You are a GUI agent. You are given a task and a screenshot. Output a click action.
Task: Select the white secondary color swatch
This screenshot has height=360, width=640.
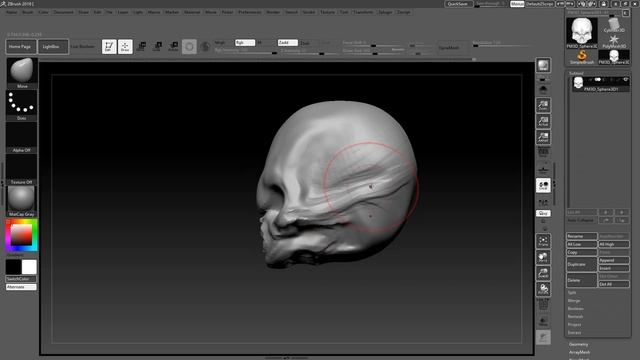29,267
